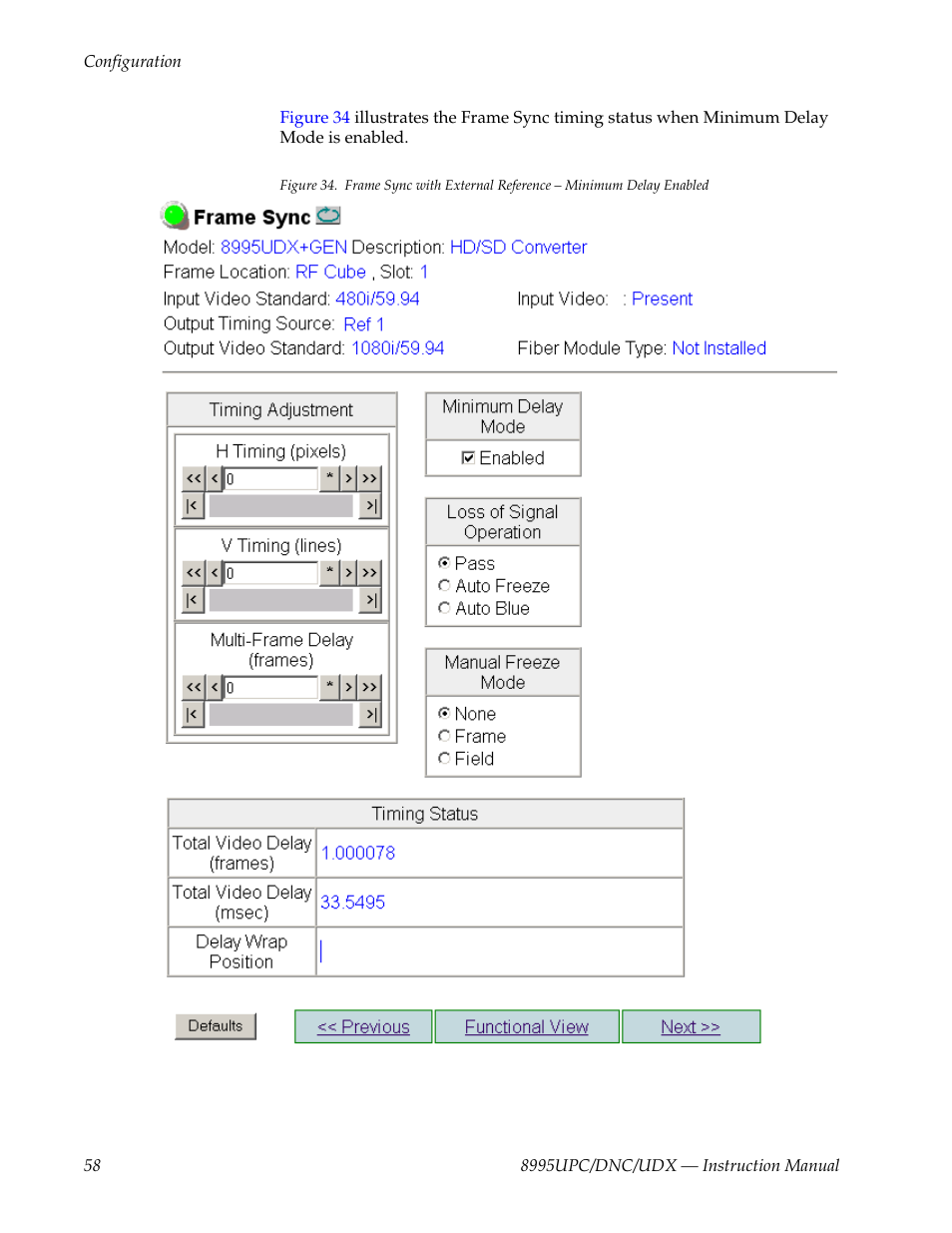952x1233 pixels.
Task: Click the H Timing slider bar
Action: click(280, 506)
